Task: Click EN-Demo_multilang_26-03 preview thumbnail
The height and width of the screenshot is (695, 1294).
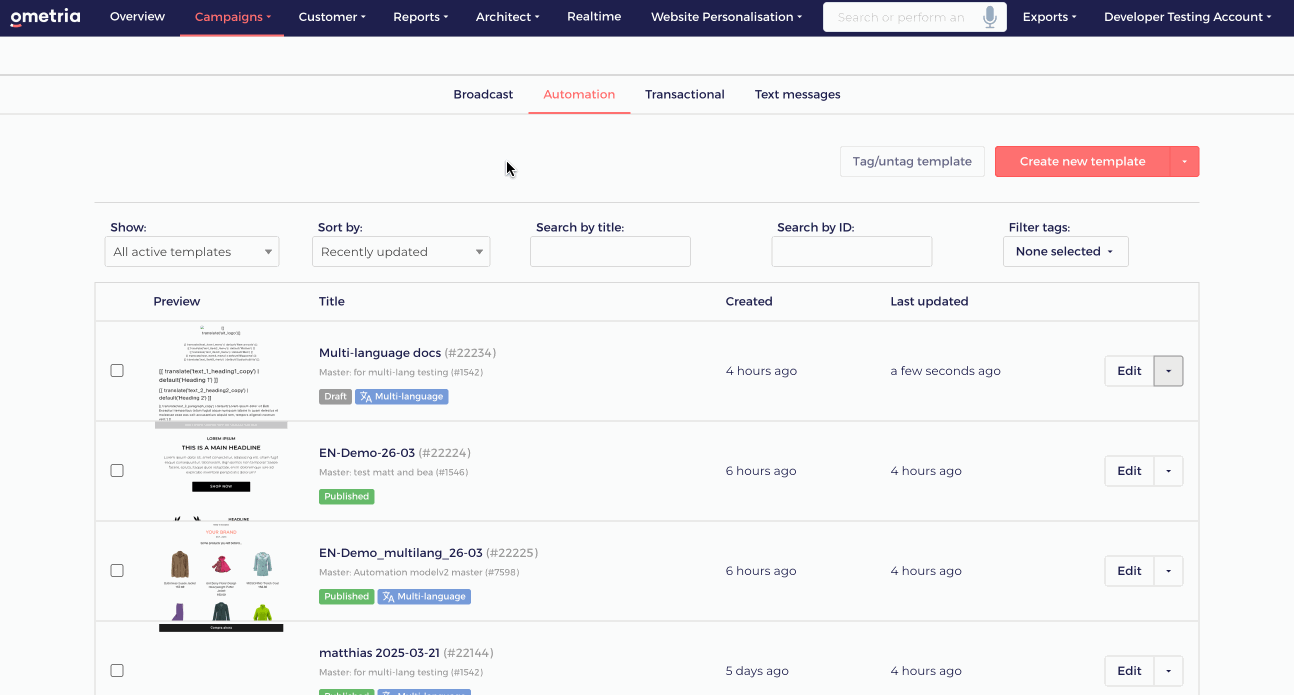Action: tap(221, 576)
